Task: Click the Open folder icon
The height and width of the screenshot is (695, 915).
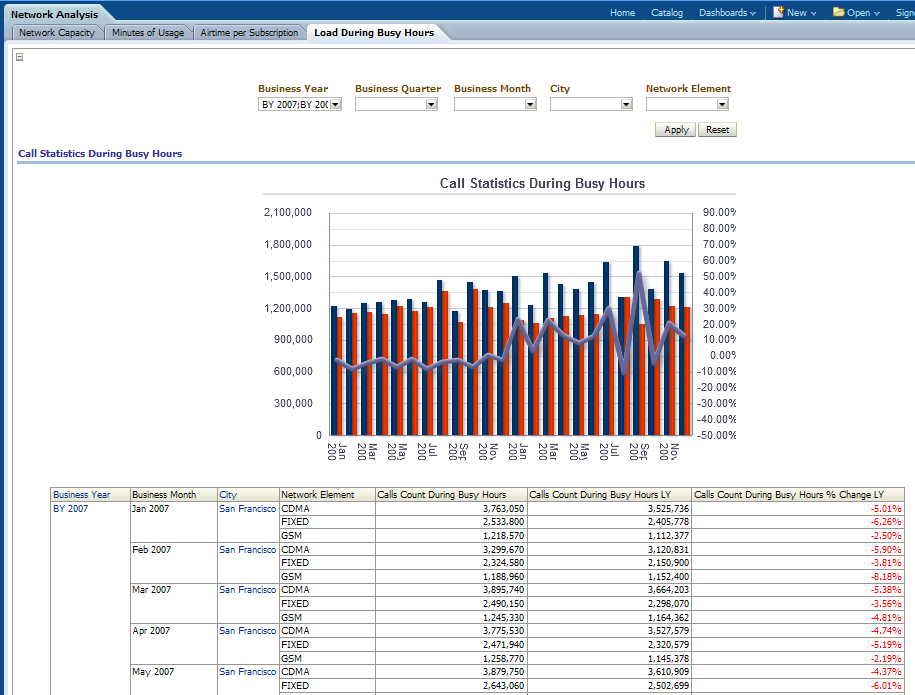Action: pos(839,13)
